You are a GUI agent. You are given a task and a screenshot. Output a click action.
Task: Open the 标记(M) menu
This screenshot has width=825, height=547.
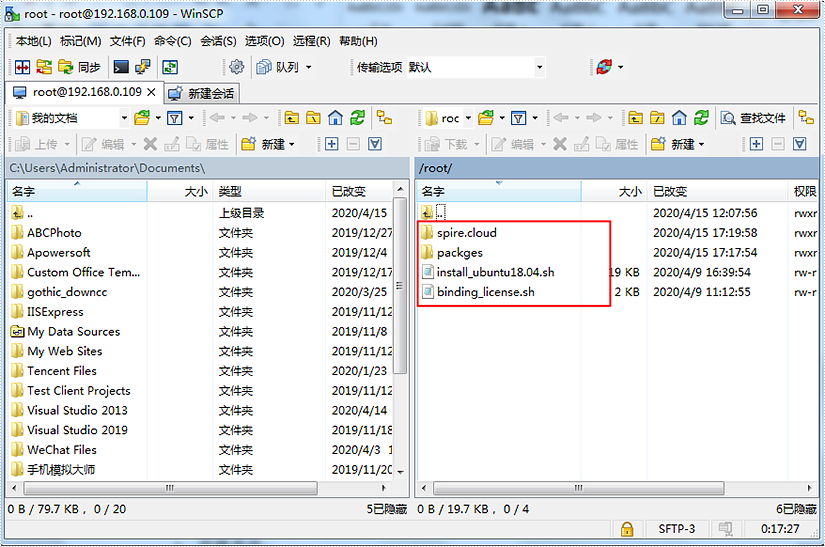click(81, 41)
